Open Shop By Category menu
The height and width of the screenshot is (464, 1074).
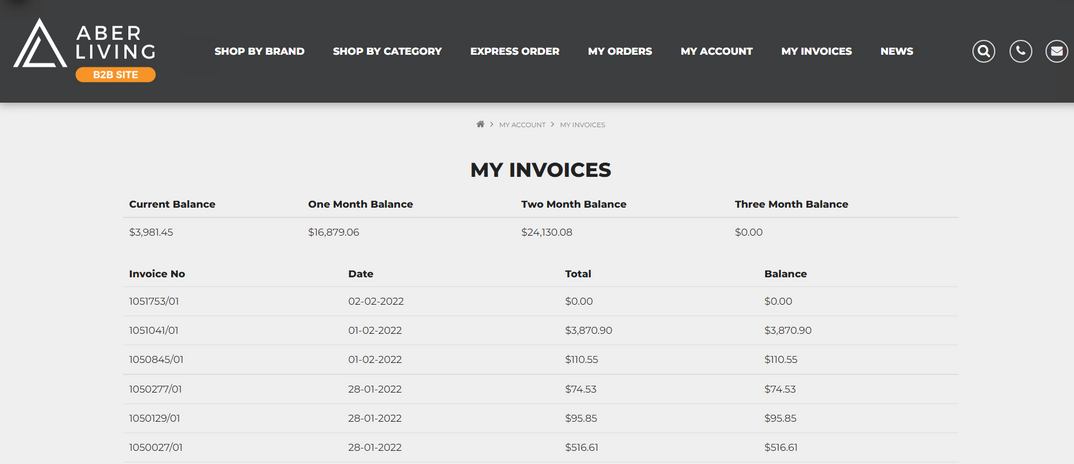(x=387, y=51)
